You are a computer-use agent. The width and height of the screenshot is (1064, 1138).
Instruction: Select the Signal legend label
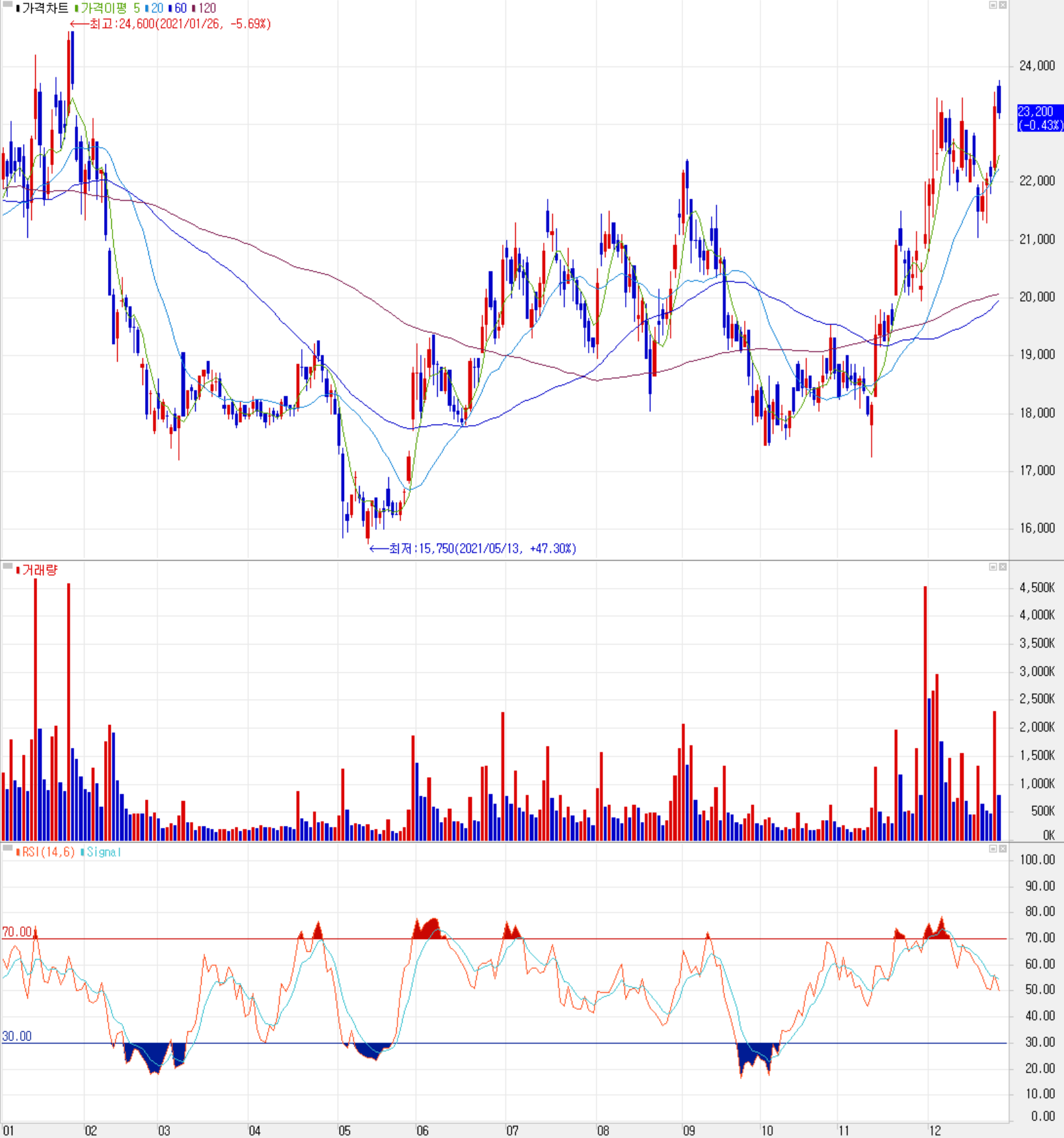[x=101, y=852]
